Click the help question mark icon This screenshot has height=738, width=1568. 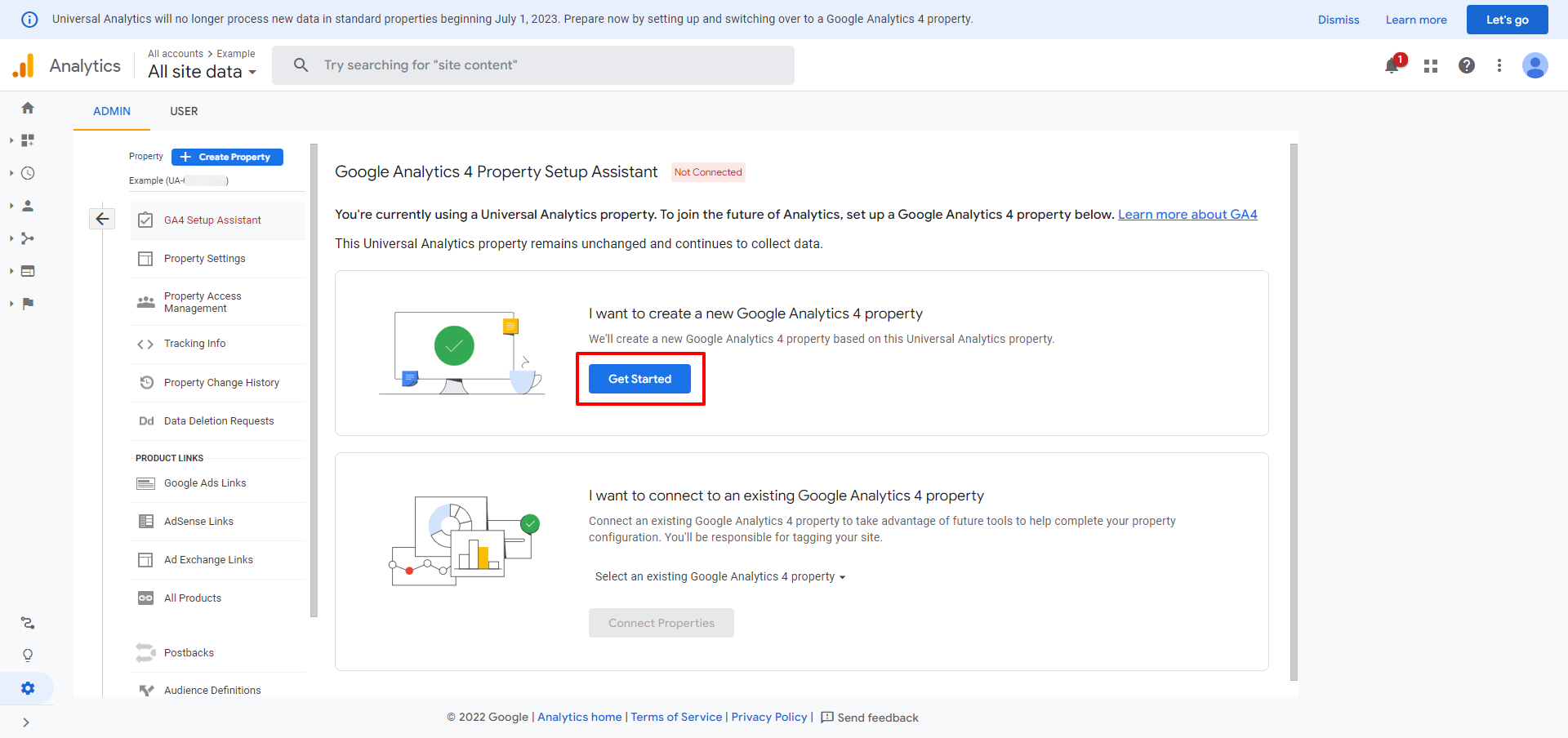coord(1467,65)
